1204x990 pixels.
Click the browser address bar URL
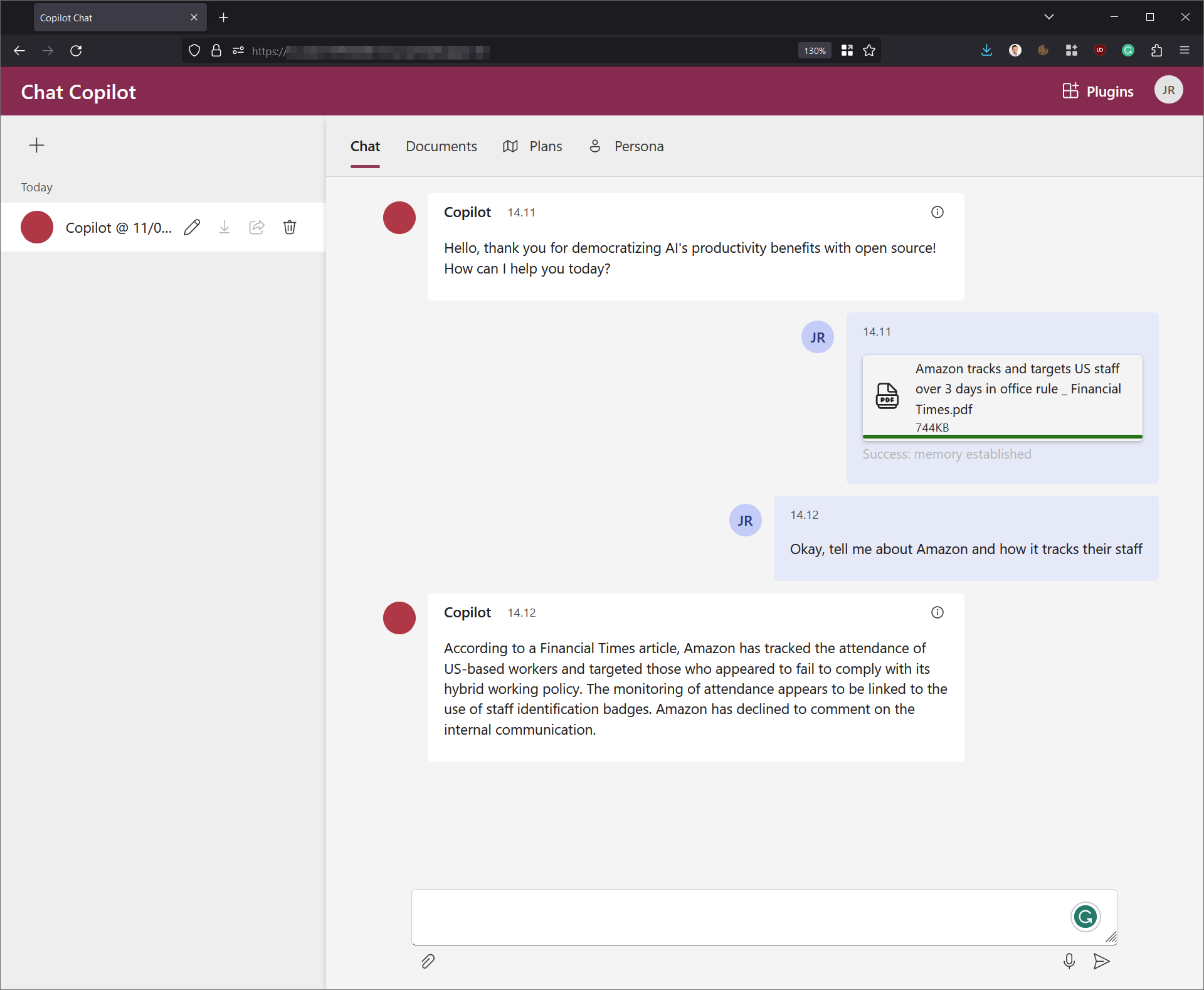tap(370, 51)
